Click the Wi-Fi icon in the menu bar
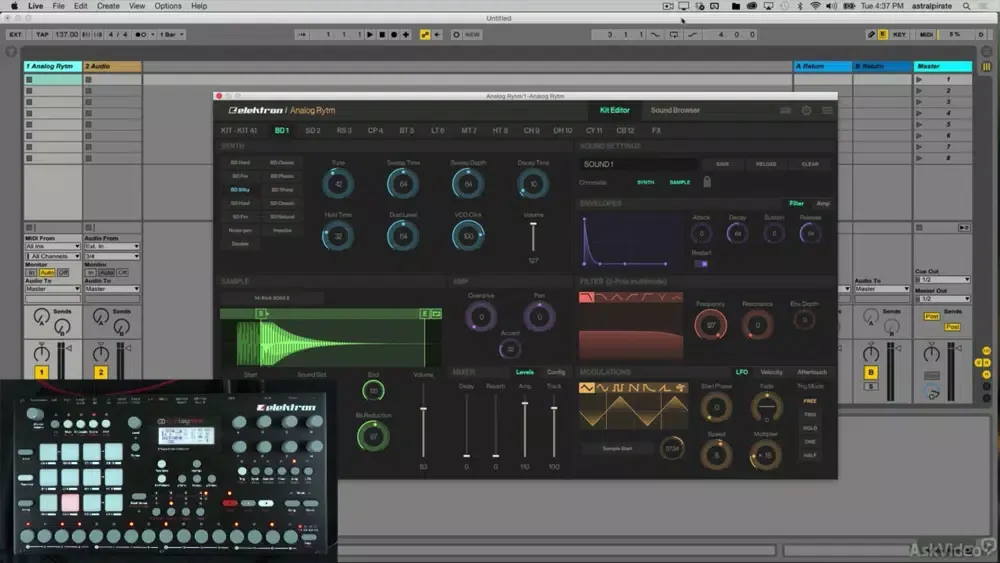 816,6
